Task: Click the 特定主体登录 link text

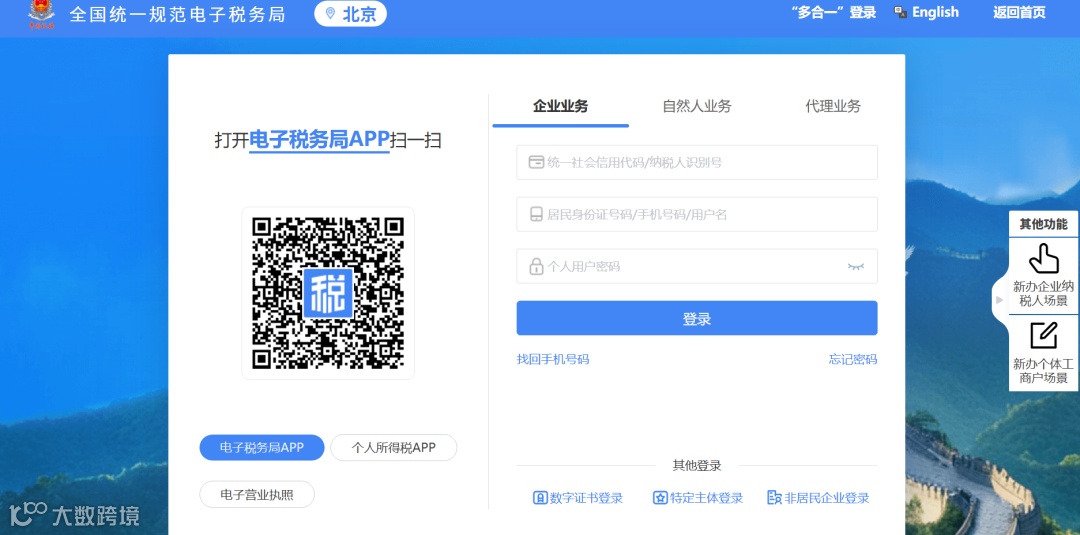Action: tap(707, 498)
